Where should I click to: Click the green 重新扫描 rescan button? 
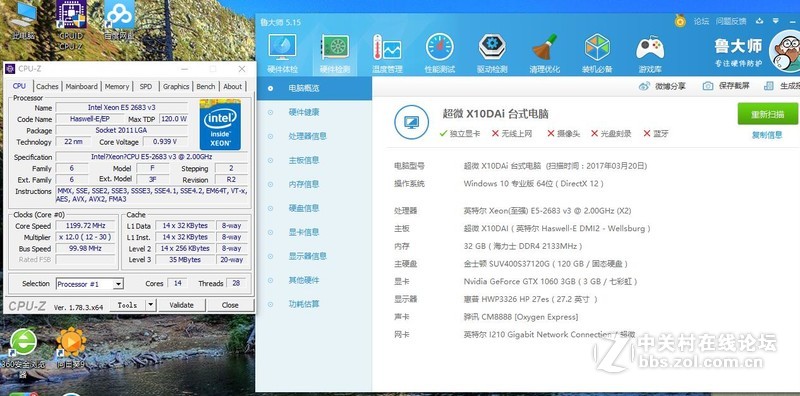tap(767, 114)
